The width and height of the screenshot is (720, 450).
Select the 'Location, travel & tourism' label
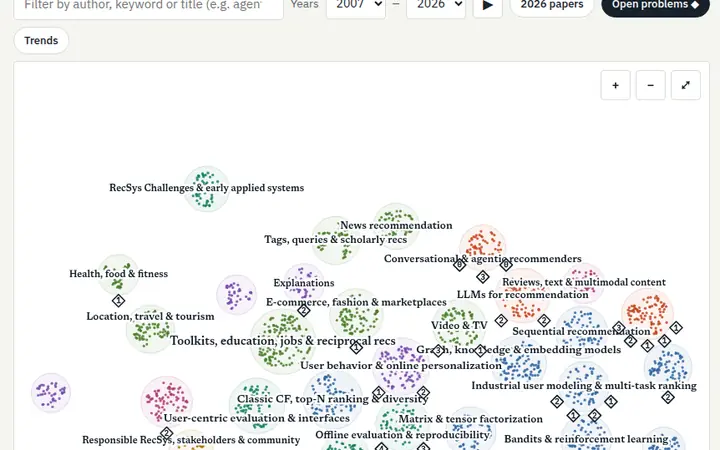(150, 316)
